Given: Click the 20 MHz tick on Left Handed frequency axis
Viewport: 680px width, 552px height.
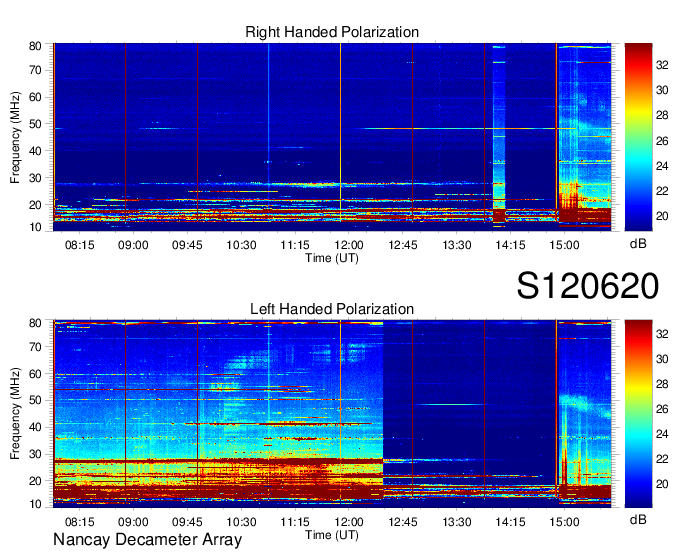Looking at the screenshot, I should pos(35,481).
